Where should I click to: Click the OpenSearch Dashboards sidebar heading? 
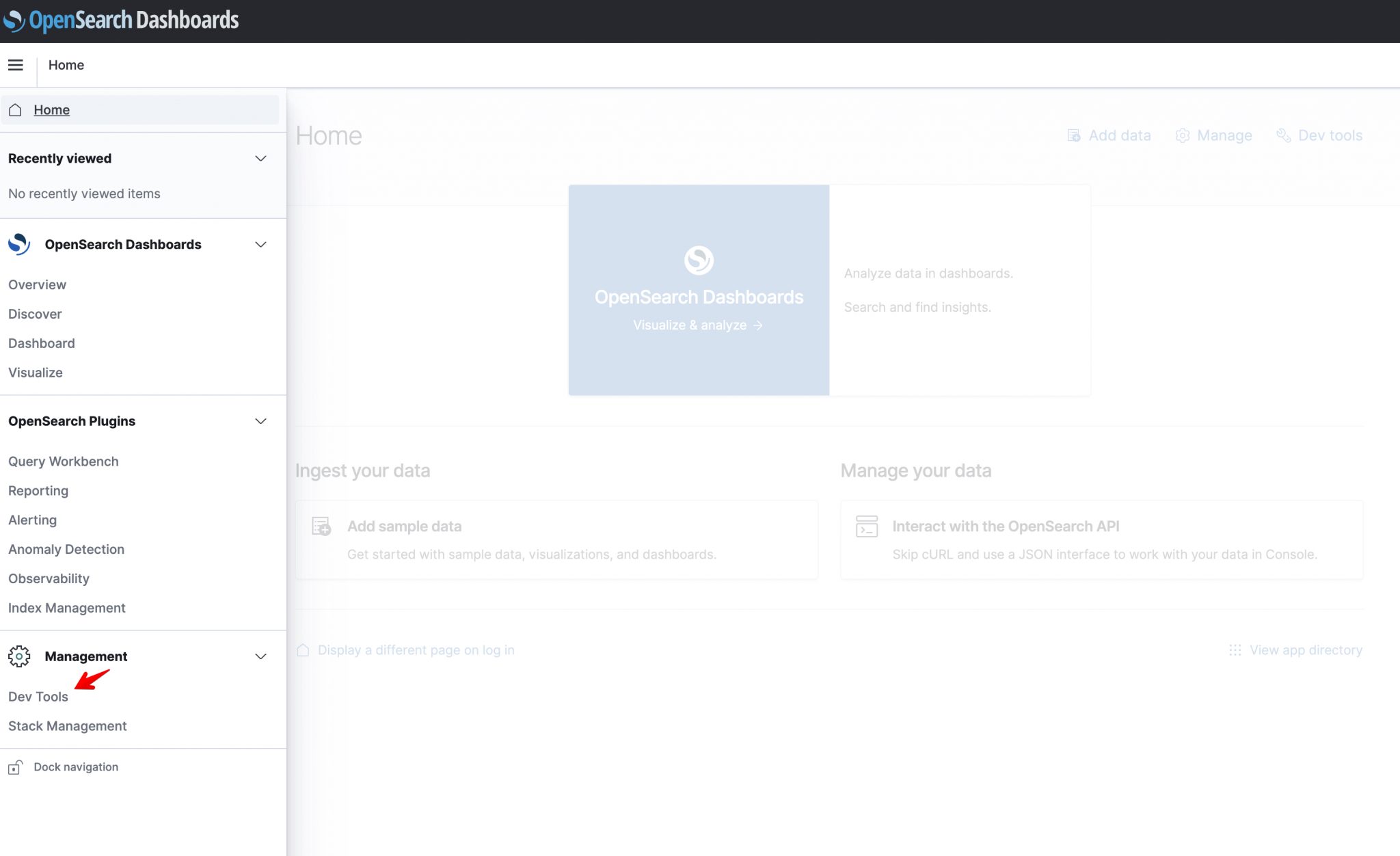click(x=123, y=245)
